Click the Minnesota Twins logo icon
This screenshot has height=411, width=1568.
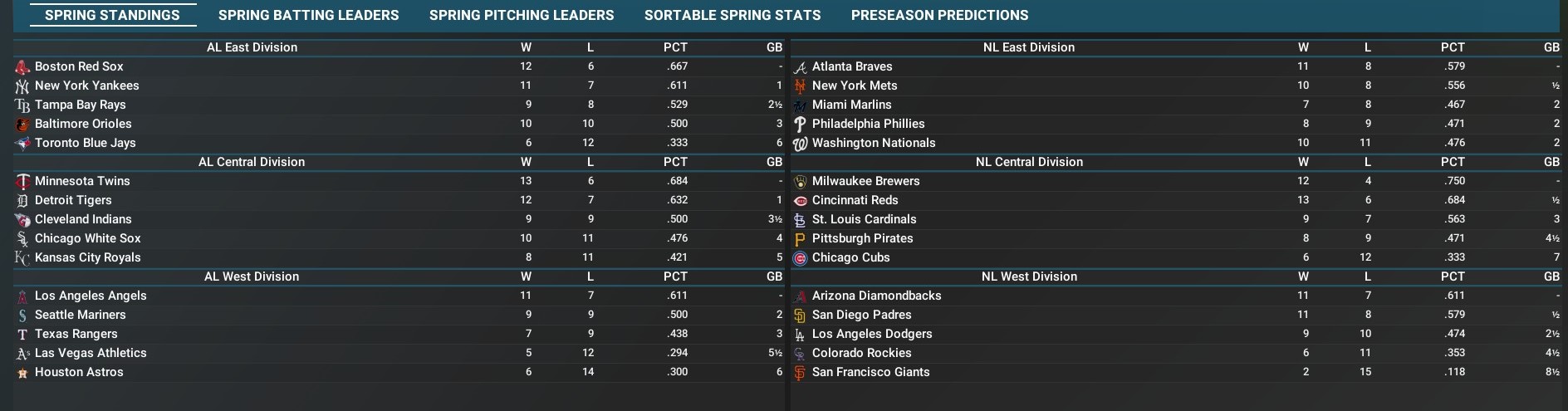(x=22, y=181)
